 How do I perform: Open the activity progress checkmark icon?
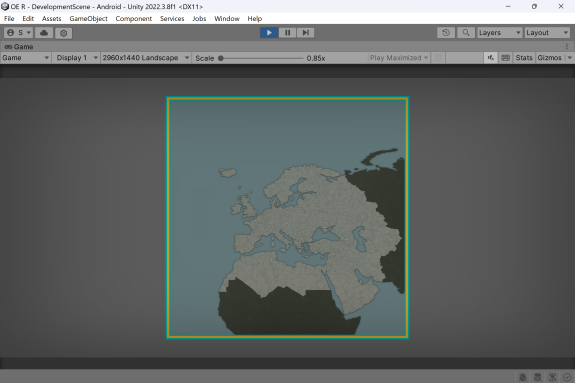567,377
